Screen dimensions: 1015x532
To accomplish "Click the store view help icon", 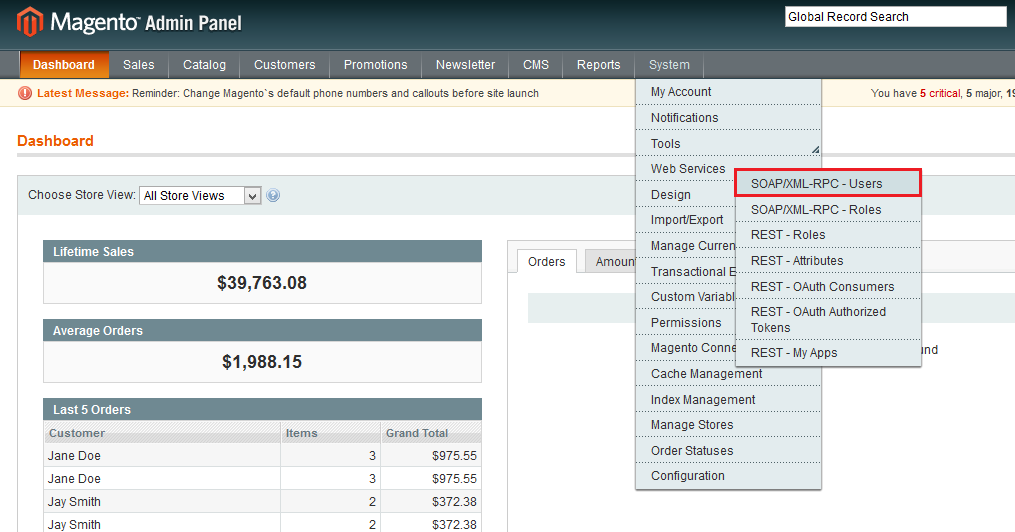I will tap(273, 195).
